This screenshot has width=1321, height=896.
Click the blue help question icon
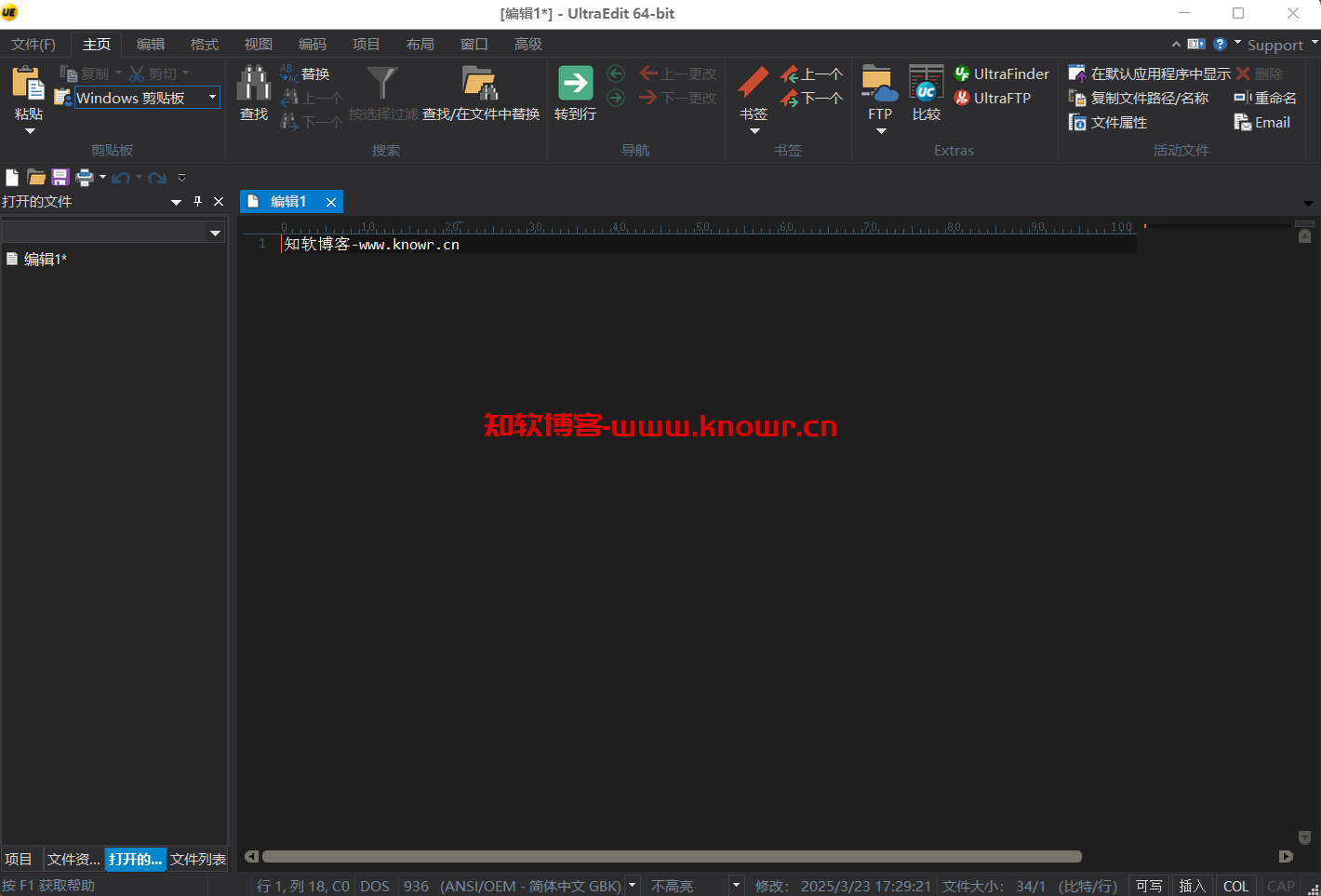1220,44
